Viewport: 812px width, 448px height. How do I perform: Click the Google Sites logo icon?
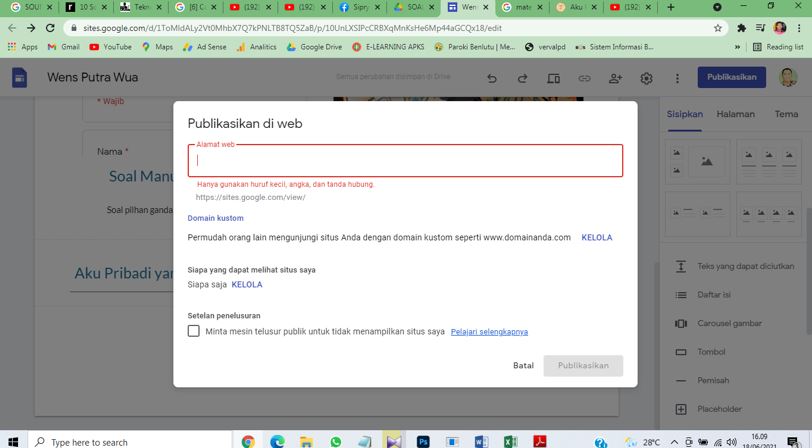click(x=19, y=78)
